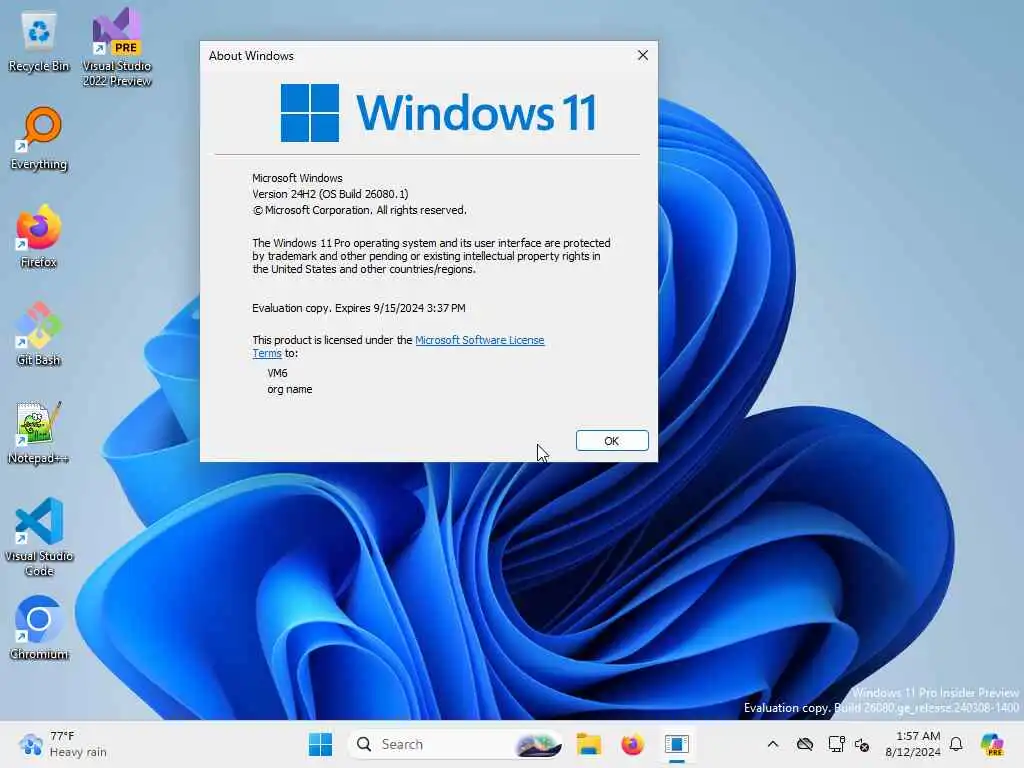Click the taskbar Search box
The image size is (1024, 768).
[456, 744]
